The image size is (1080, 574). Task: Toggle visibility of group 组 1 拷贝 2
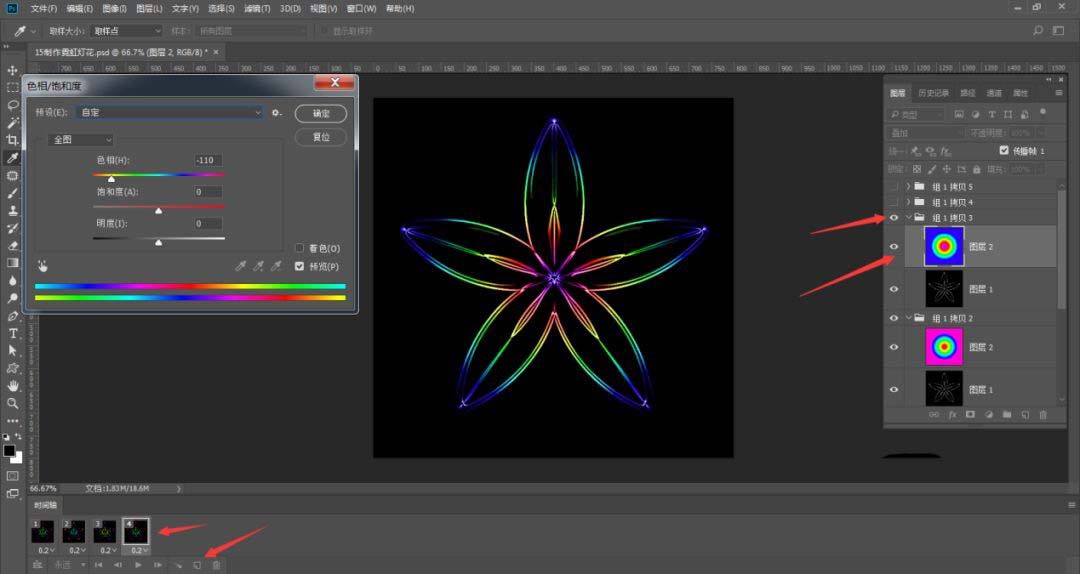894,318
